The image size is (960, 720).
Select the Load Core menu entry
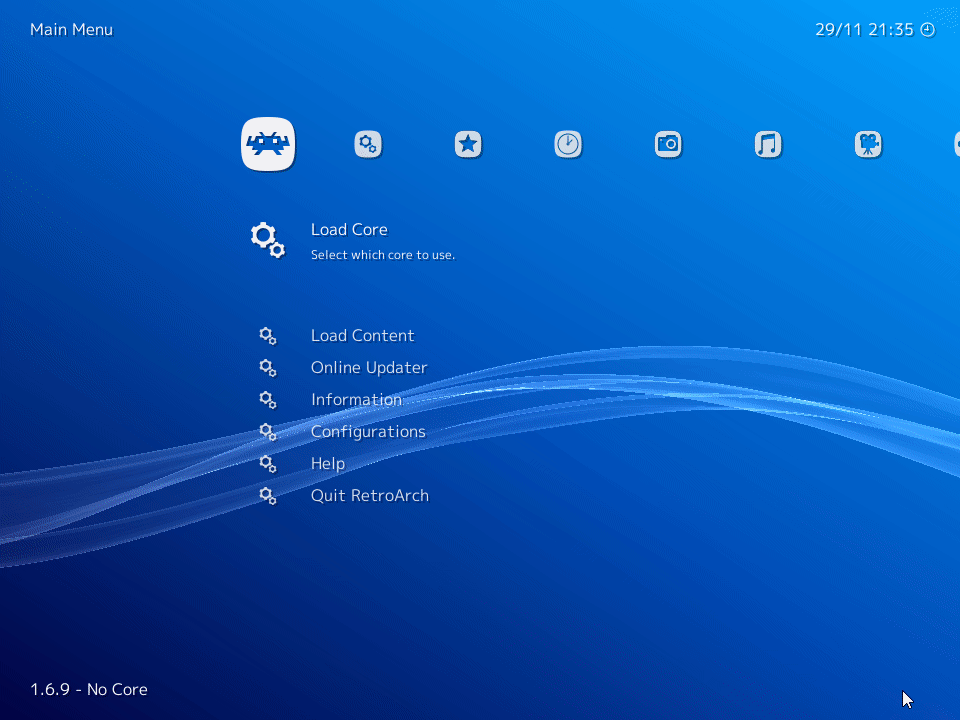pos(349,230)
